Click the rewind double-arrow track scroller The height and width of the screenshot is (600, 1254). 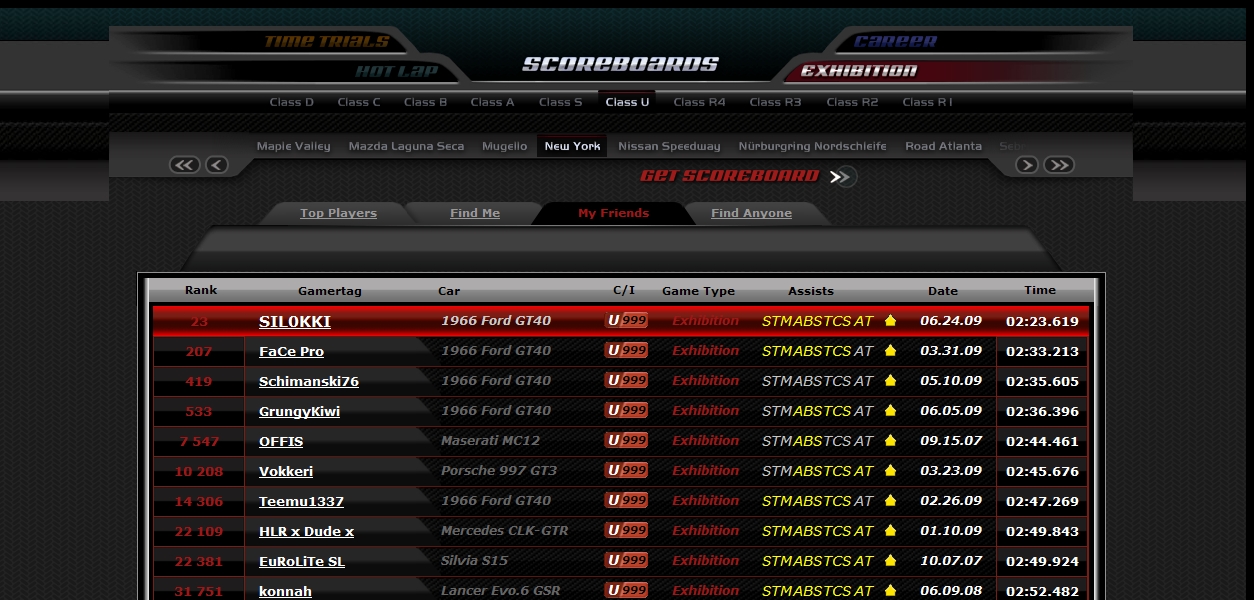184,165
